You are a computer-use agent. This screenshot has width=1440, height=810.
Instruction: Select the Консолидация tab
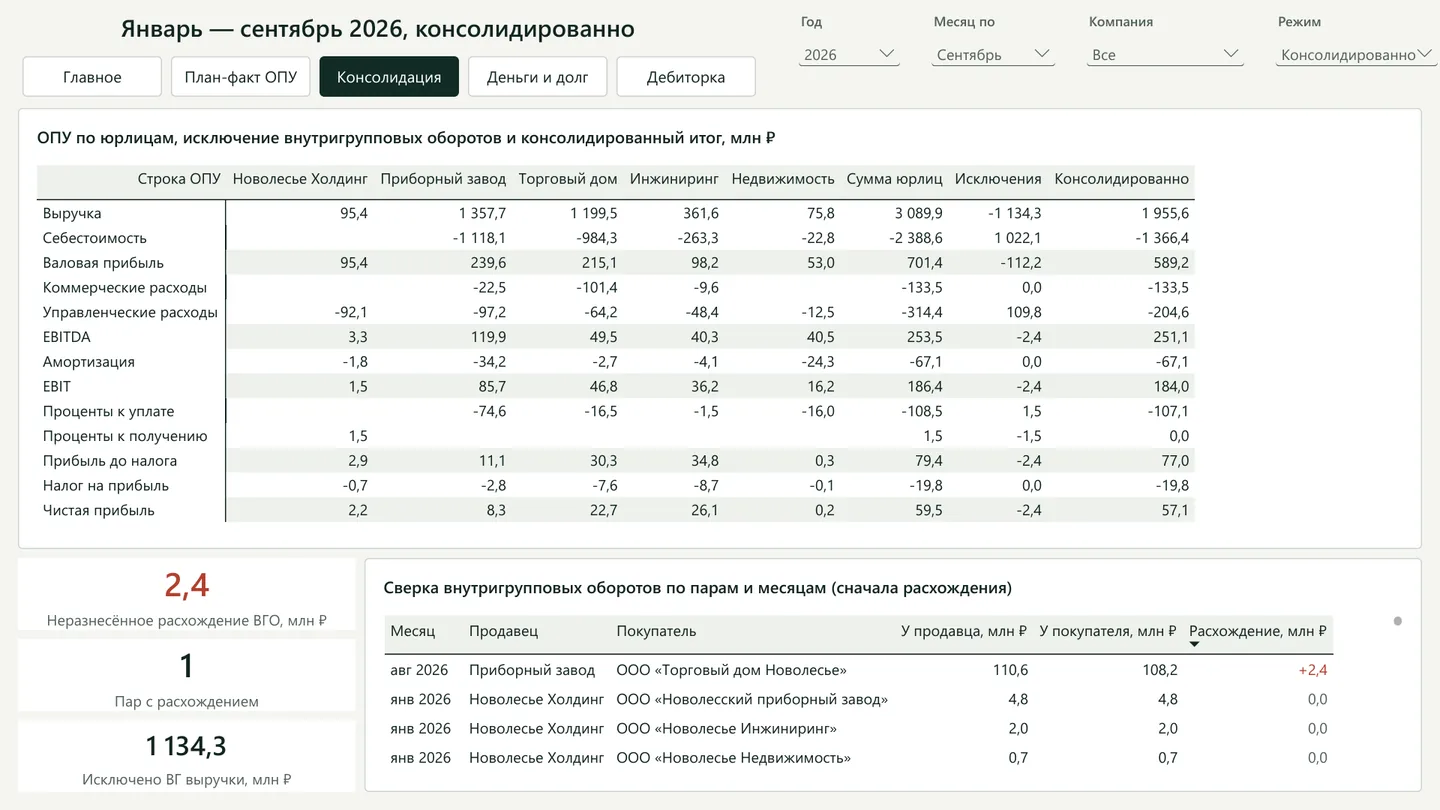click(x=389, y=77)
